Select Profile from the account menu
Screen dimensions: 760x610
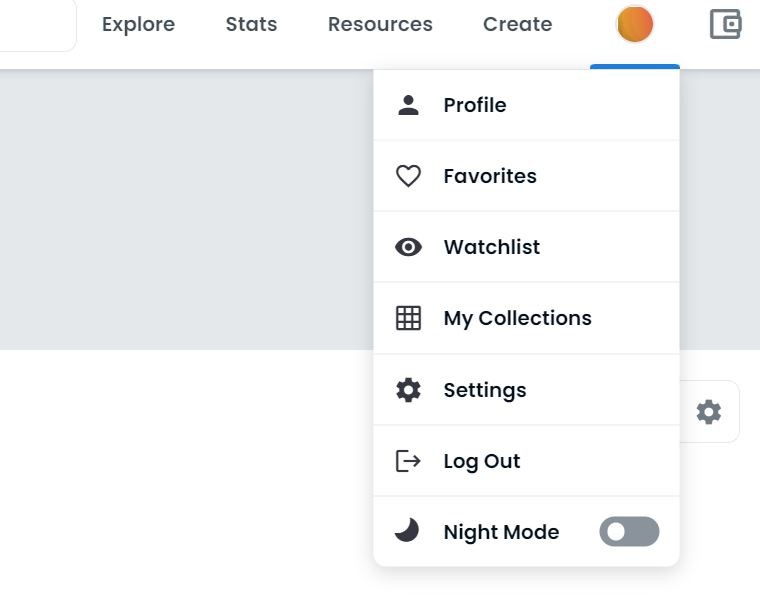click(x=475, y=105)
